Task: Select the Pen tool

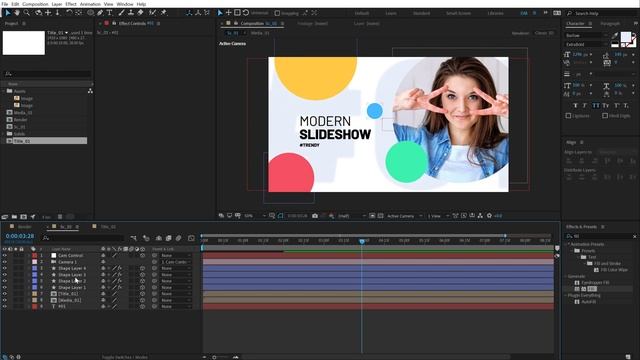Action: pos(100,13)
